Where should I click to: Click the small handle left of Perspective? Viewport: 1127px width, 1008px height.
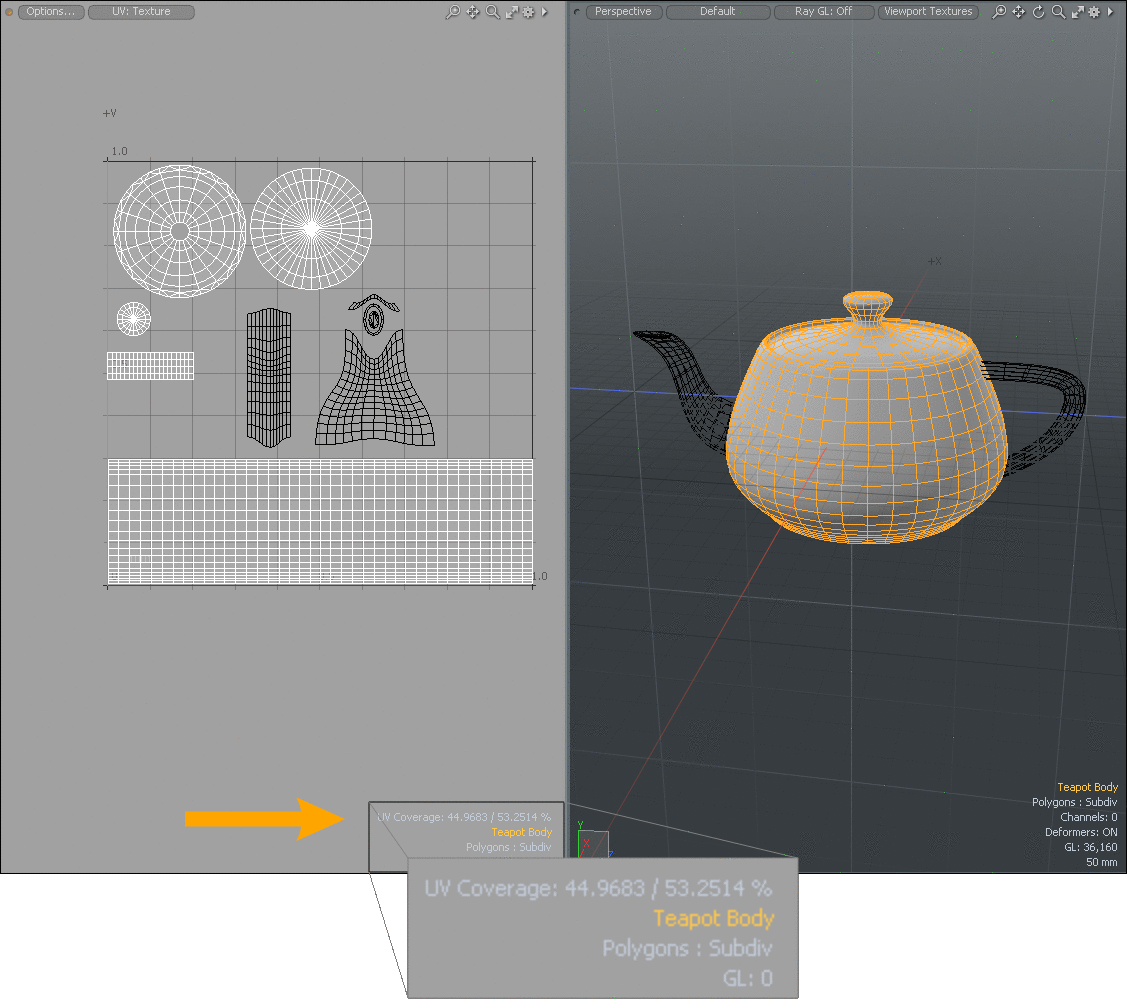(x=576, y=12)
